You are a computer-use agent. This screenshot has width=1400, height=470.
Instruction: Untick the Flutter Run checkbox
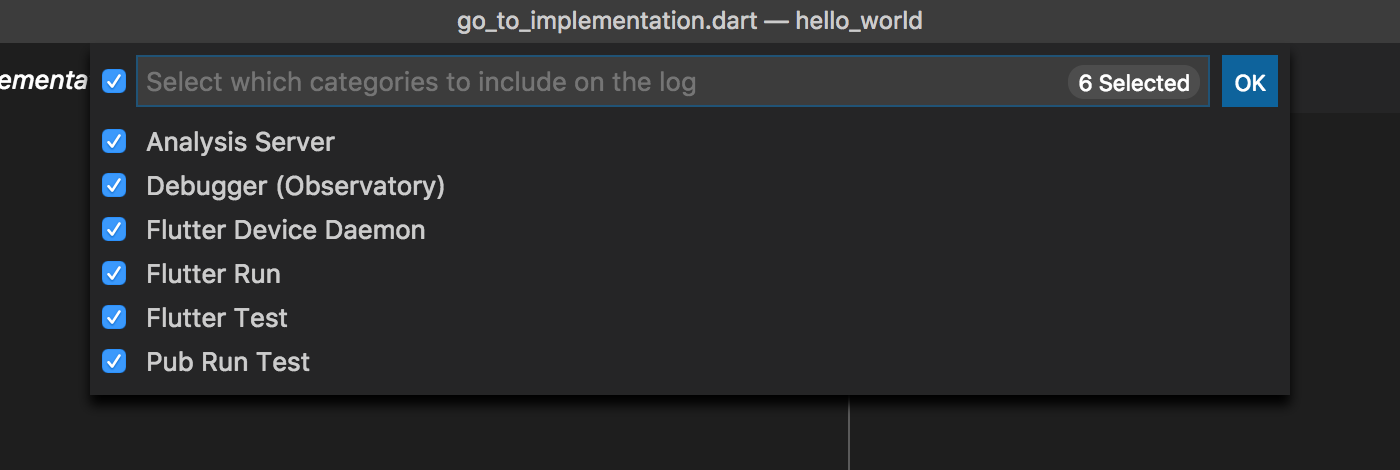(x=114, y=273)
